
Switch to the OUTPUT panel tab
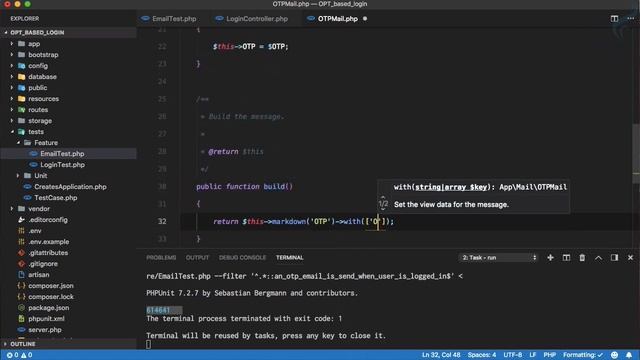click(197, 258)
